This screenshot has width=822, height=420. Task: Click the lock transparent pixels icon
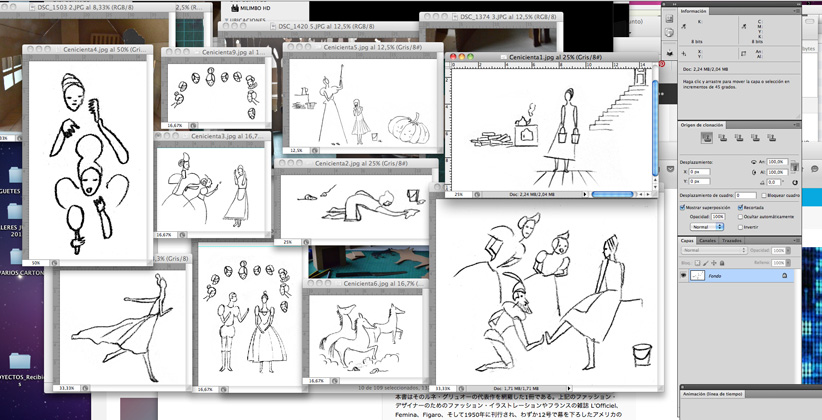pyautogui.click(x=697, y=263)
